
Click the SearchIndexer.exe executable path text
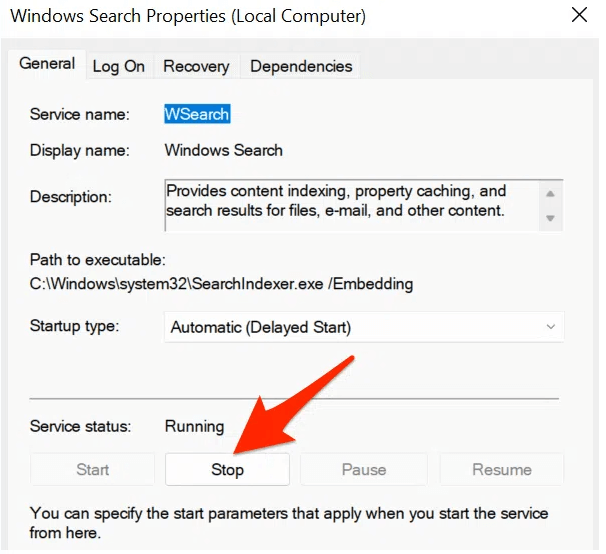[x=221, y=283]
